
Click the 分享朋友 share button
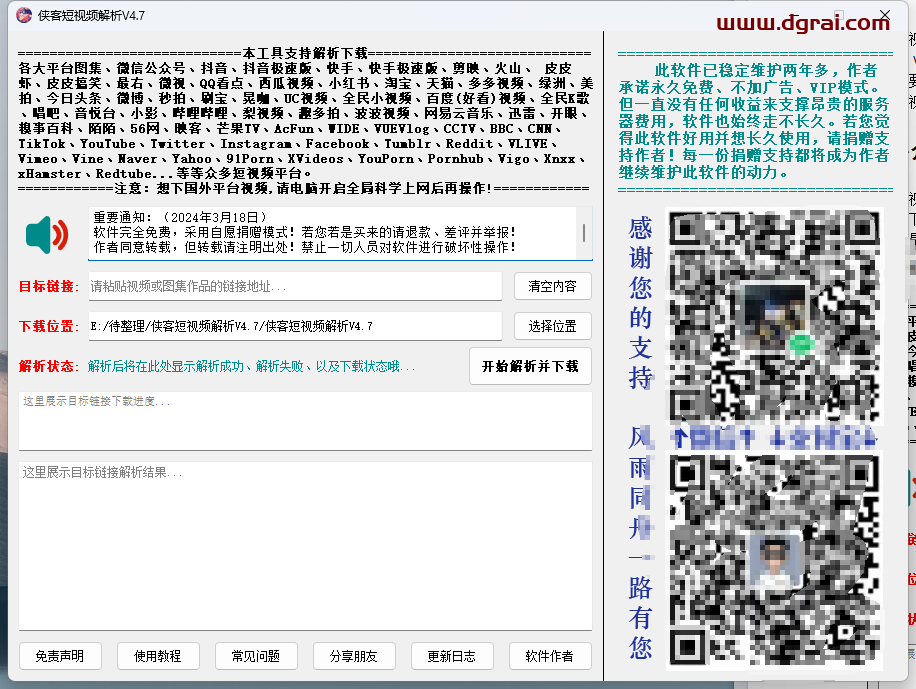[354, 656]
